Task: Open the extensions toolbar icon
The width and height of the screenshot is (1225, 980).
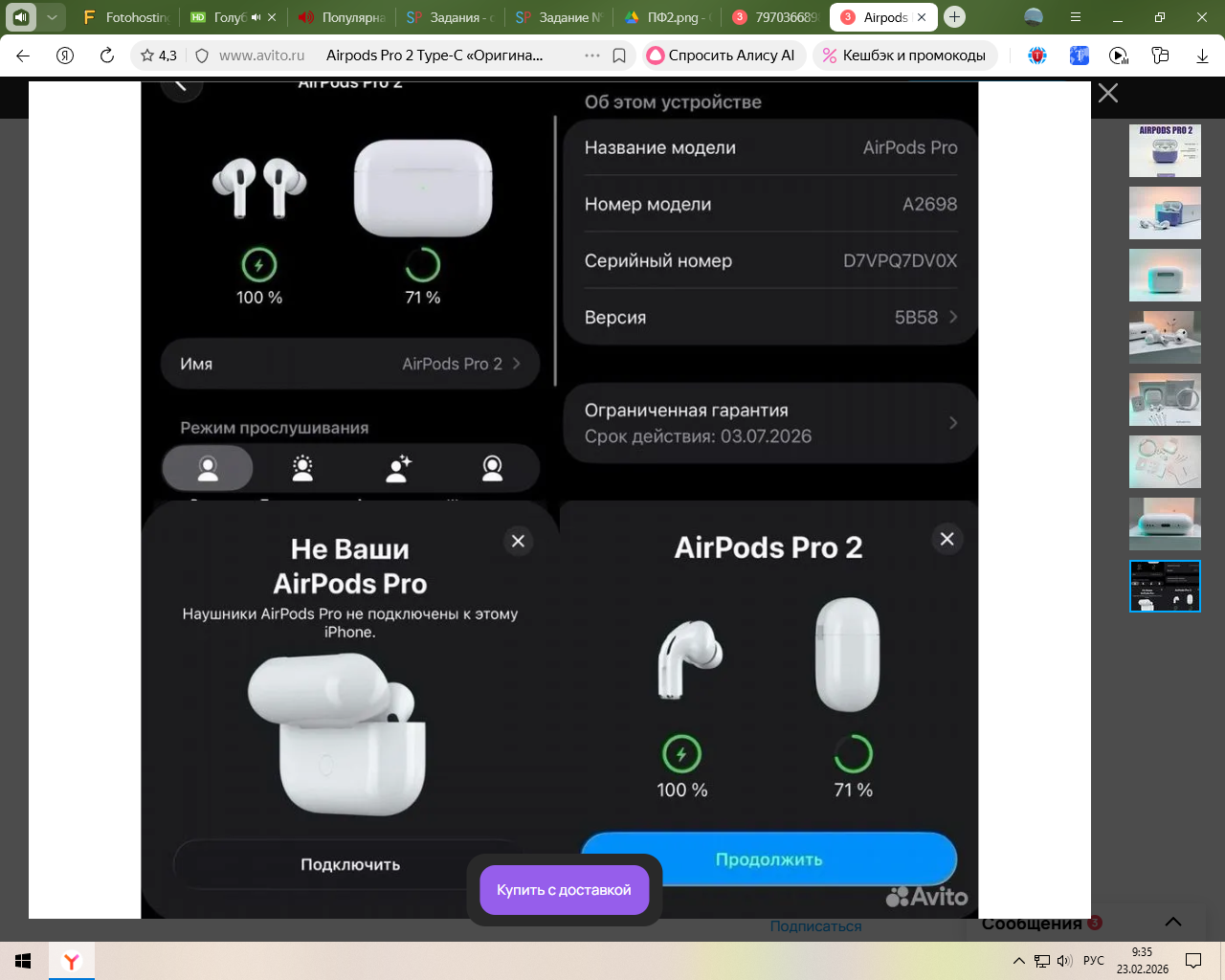Action: tap(1161, 56)
